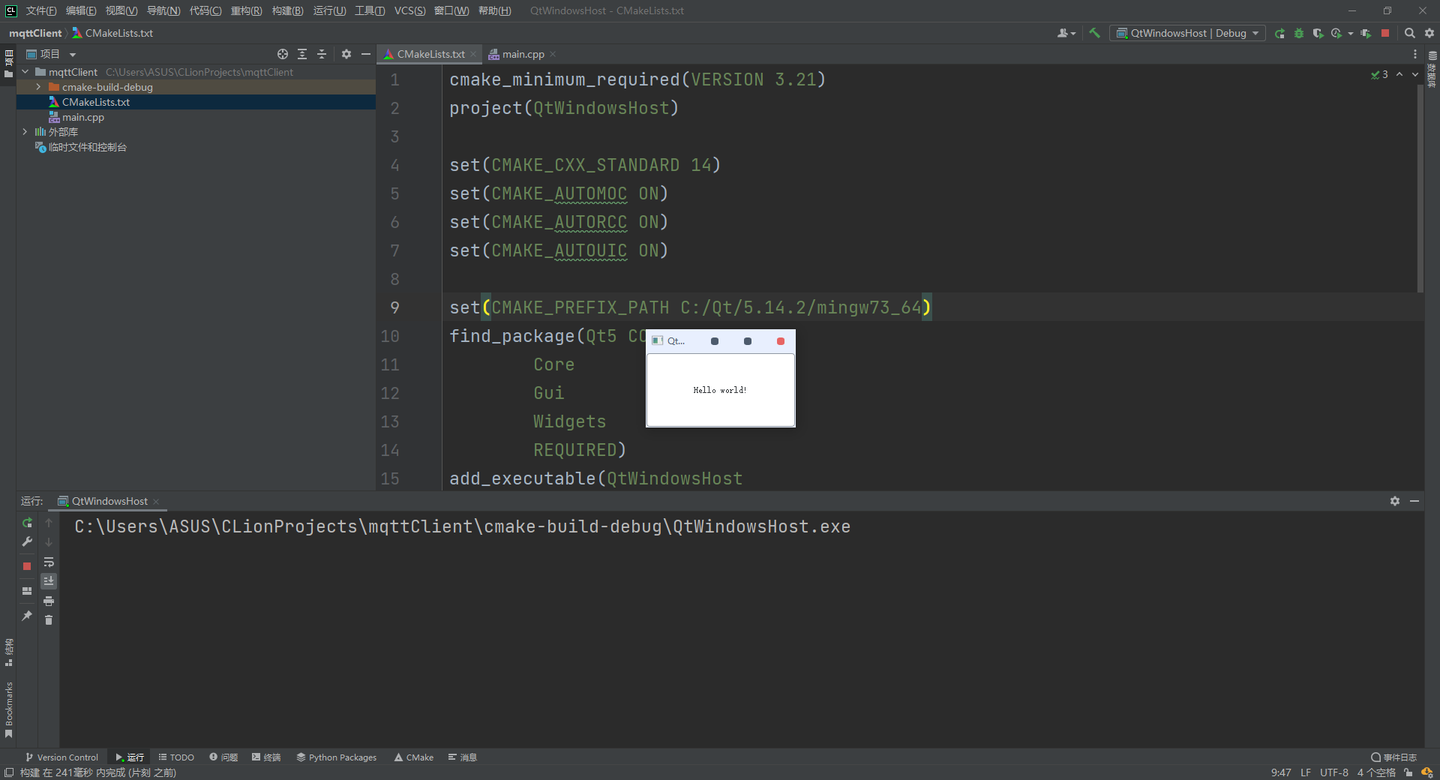Screen dimensions: 1440x780
Task: Open project panel options gear
Action: 346,54
